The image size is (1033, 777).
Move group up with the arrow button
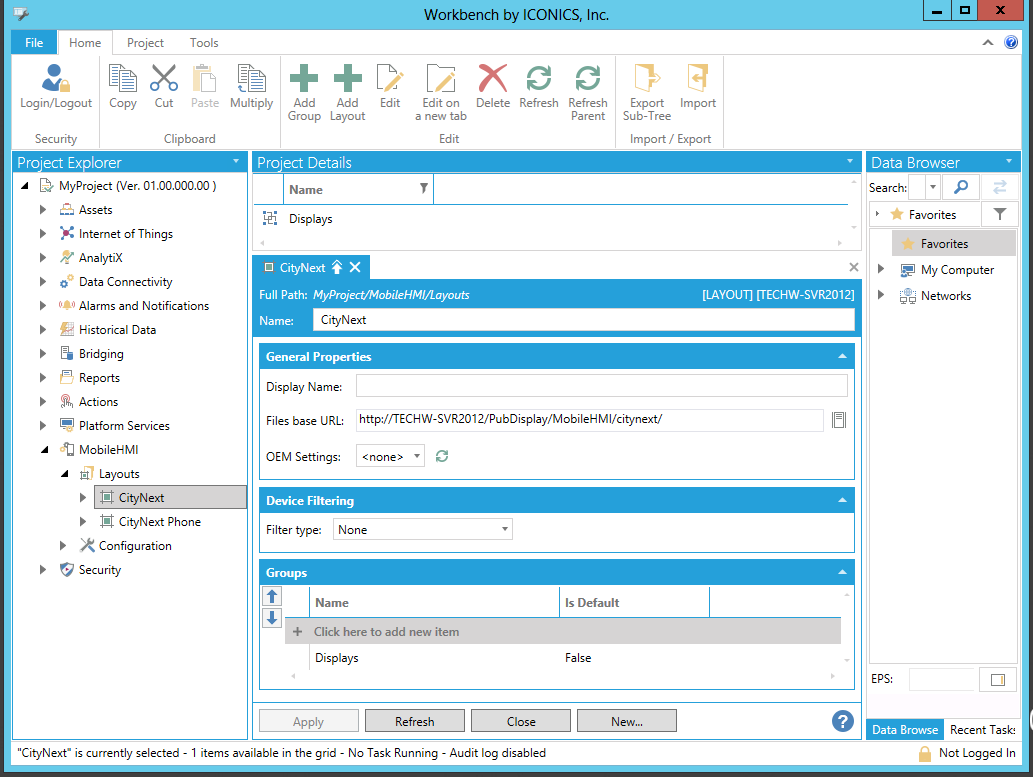pos(272,596)
